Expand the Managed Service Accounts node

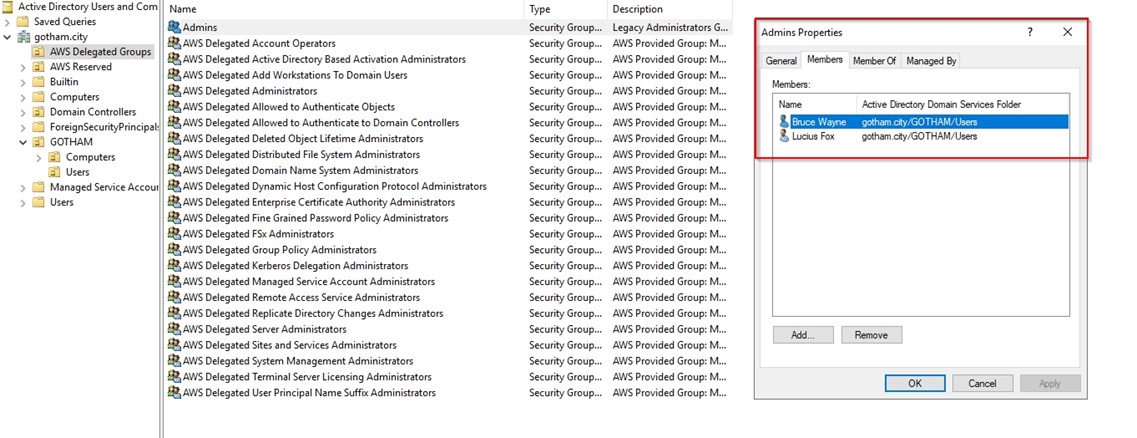[23, 187]
